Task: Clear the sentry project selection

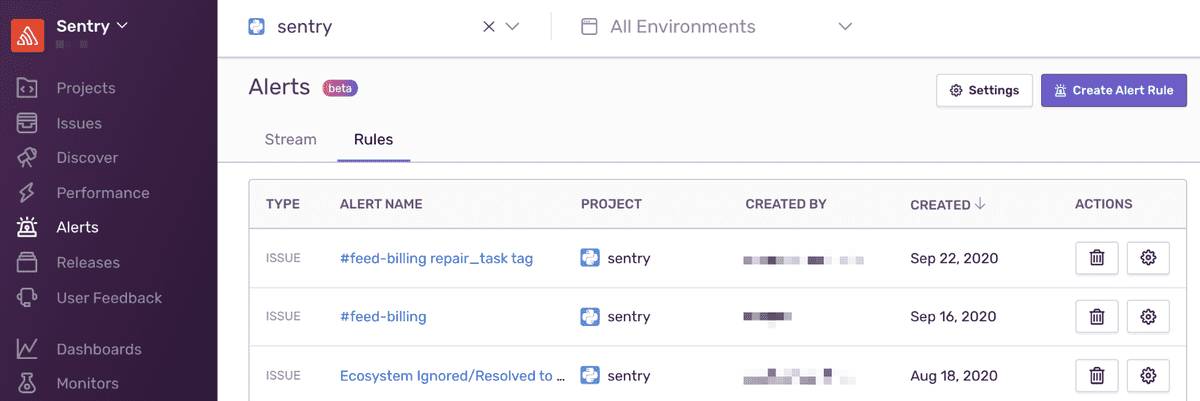Action: coord(489,27)
